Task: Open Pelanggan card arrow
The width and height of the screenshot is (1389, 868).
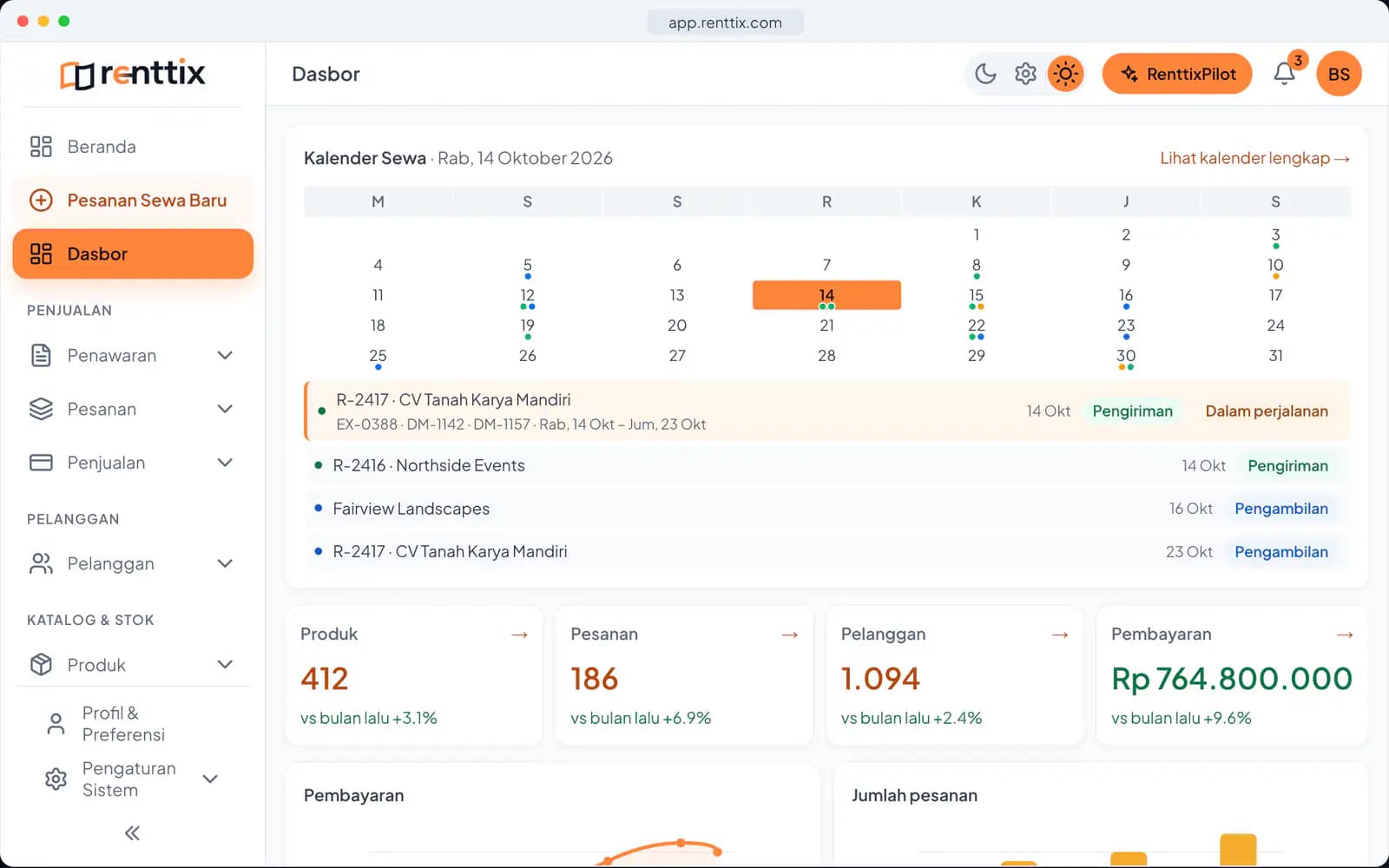Action: pos(1060,635)
